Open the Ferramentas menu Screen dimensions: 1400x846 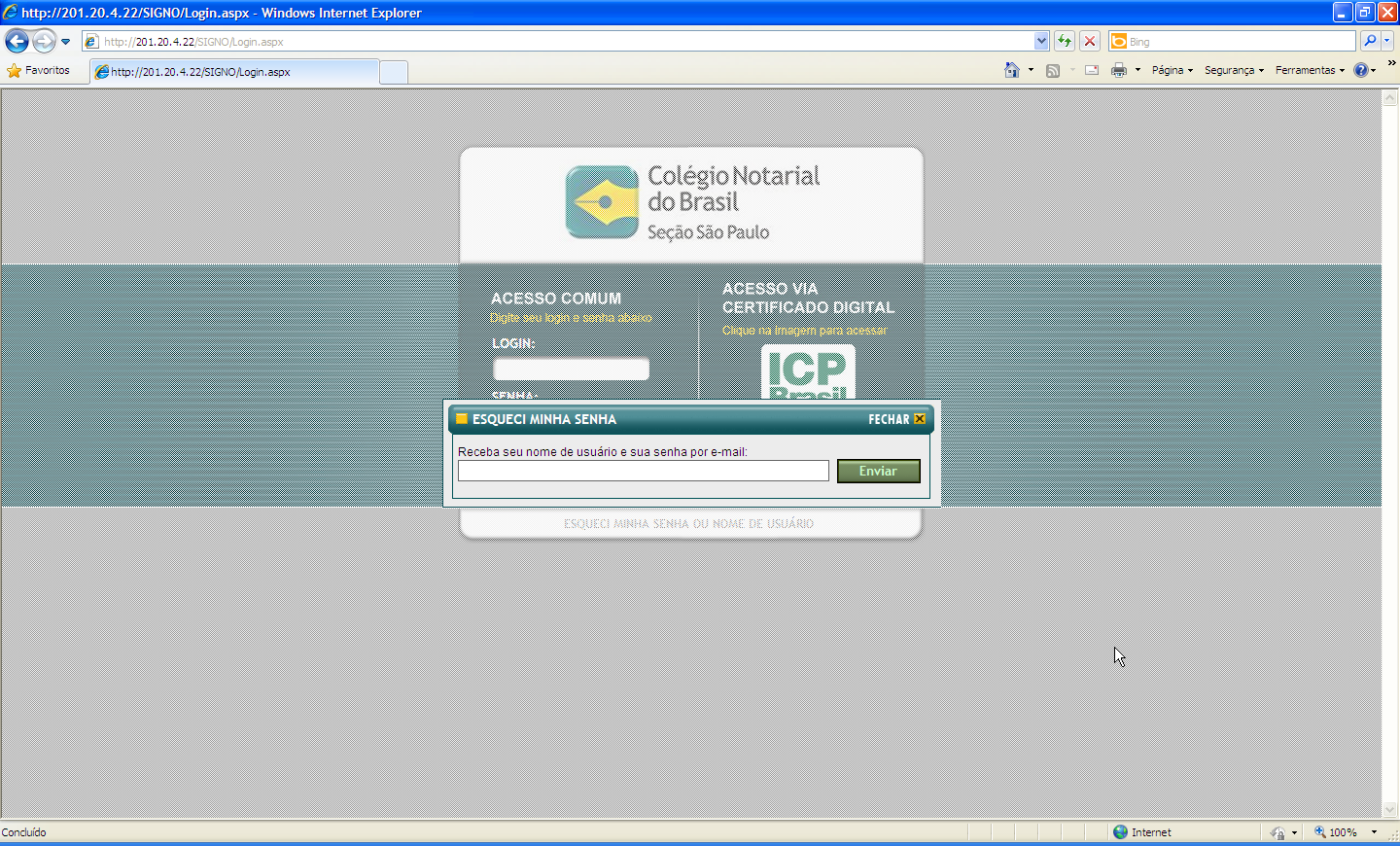[x=1310, y=70]
